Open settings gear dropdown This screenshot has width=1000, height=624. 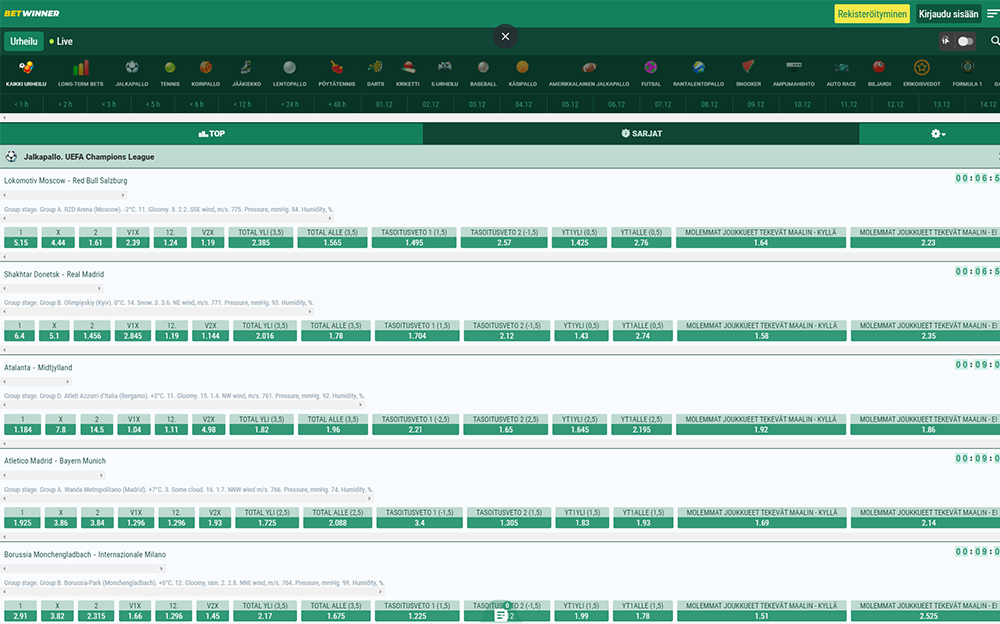(938, 133)
